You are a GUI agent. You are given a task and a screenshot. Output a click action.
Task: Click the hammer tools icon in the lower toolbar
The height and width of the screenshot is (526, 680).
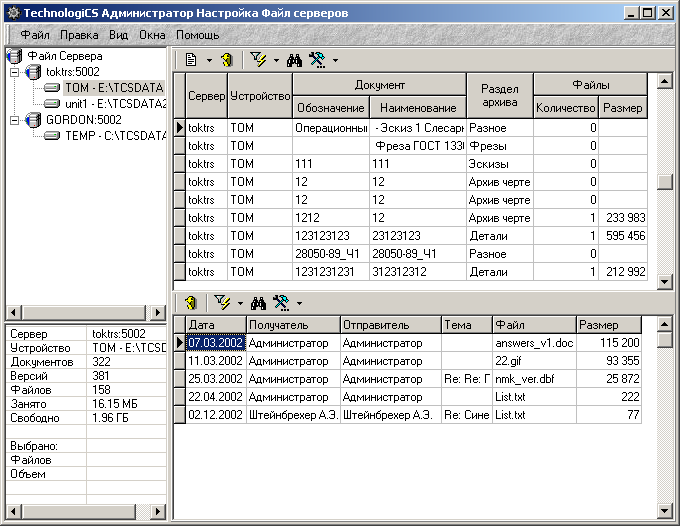281,302
